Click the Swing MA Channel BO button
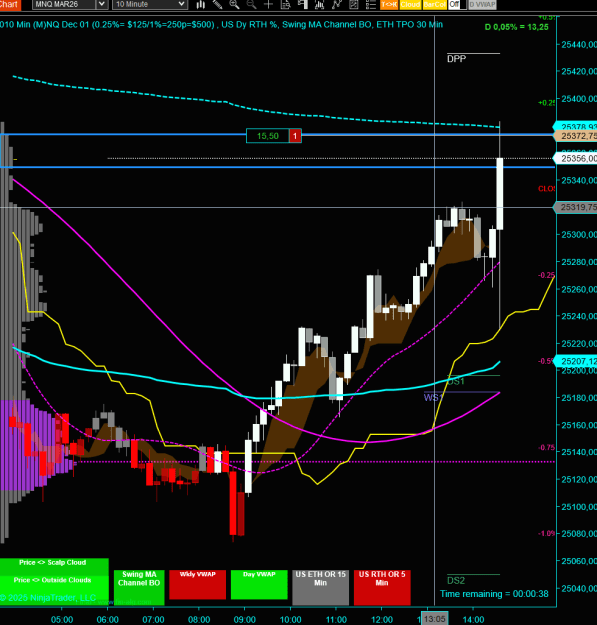 (x=139, y=585)
